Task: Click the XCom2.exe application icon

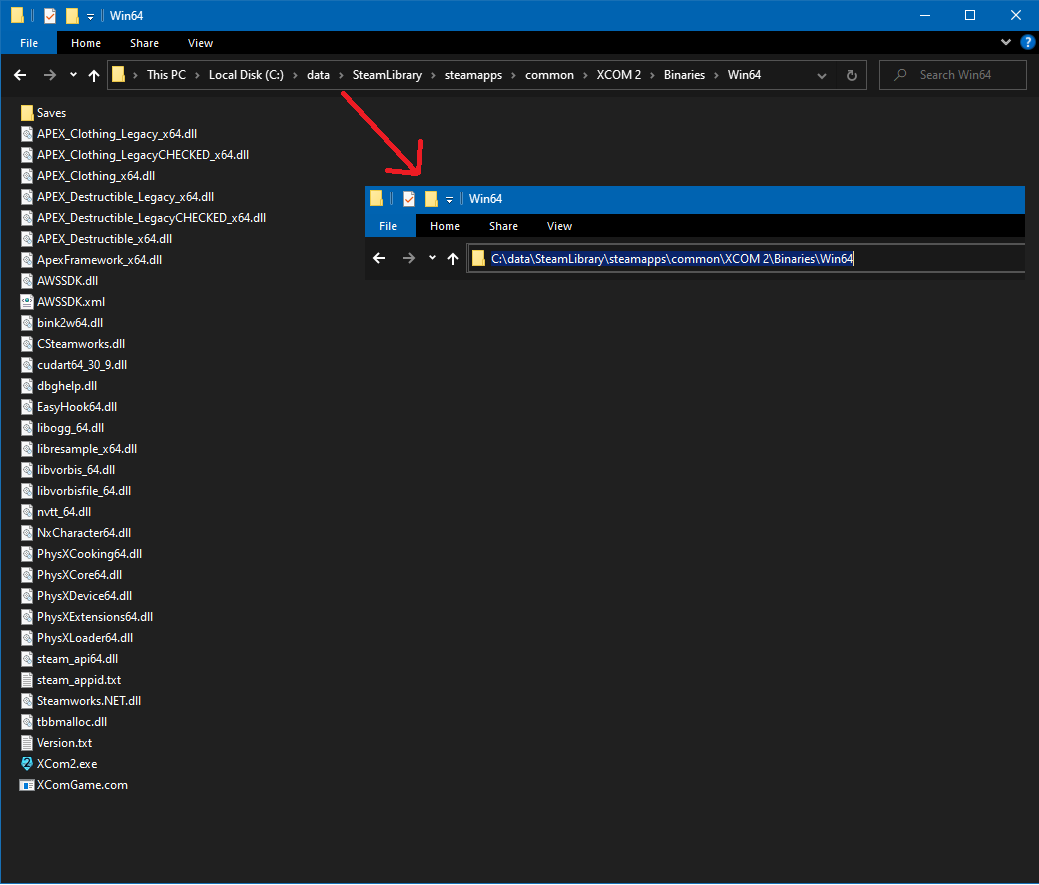Action: tap(27, 764)
